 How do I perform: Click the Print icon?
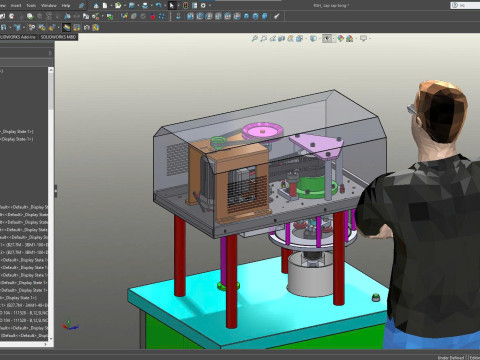[145, 6]
